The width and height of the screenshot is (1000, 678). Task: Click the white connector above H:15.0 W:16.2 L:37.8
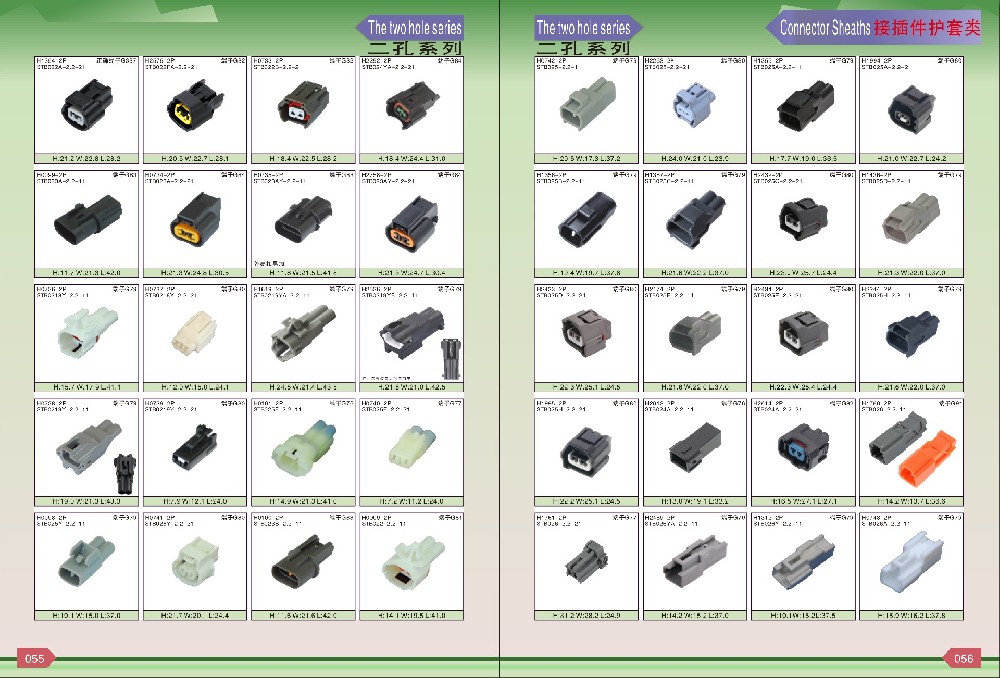[x=912, y=561]
